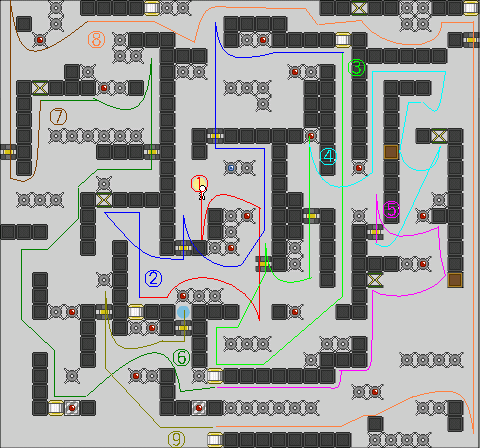
Task: Select the hourglass block above number 7
Action: (40, 88)
